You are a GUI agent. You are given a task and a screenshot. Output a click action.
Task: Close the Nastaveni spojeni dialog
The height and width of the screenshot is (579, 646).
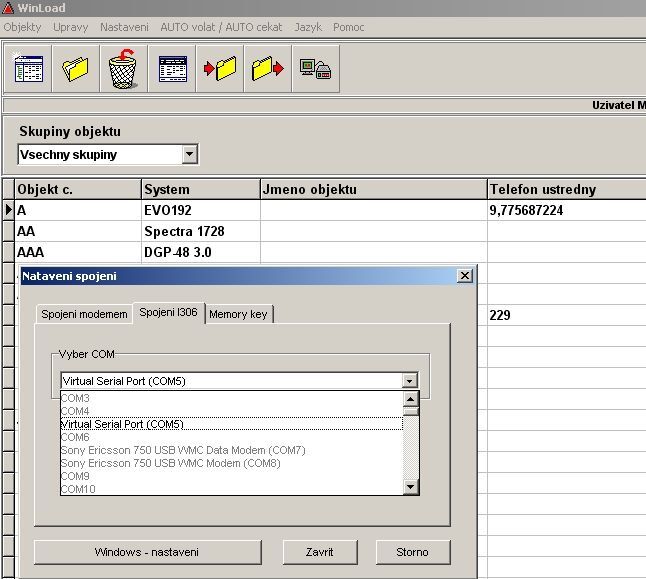point(464,275)
